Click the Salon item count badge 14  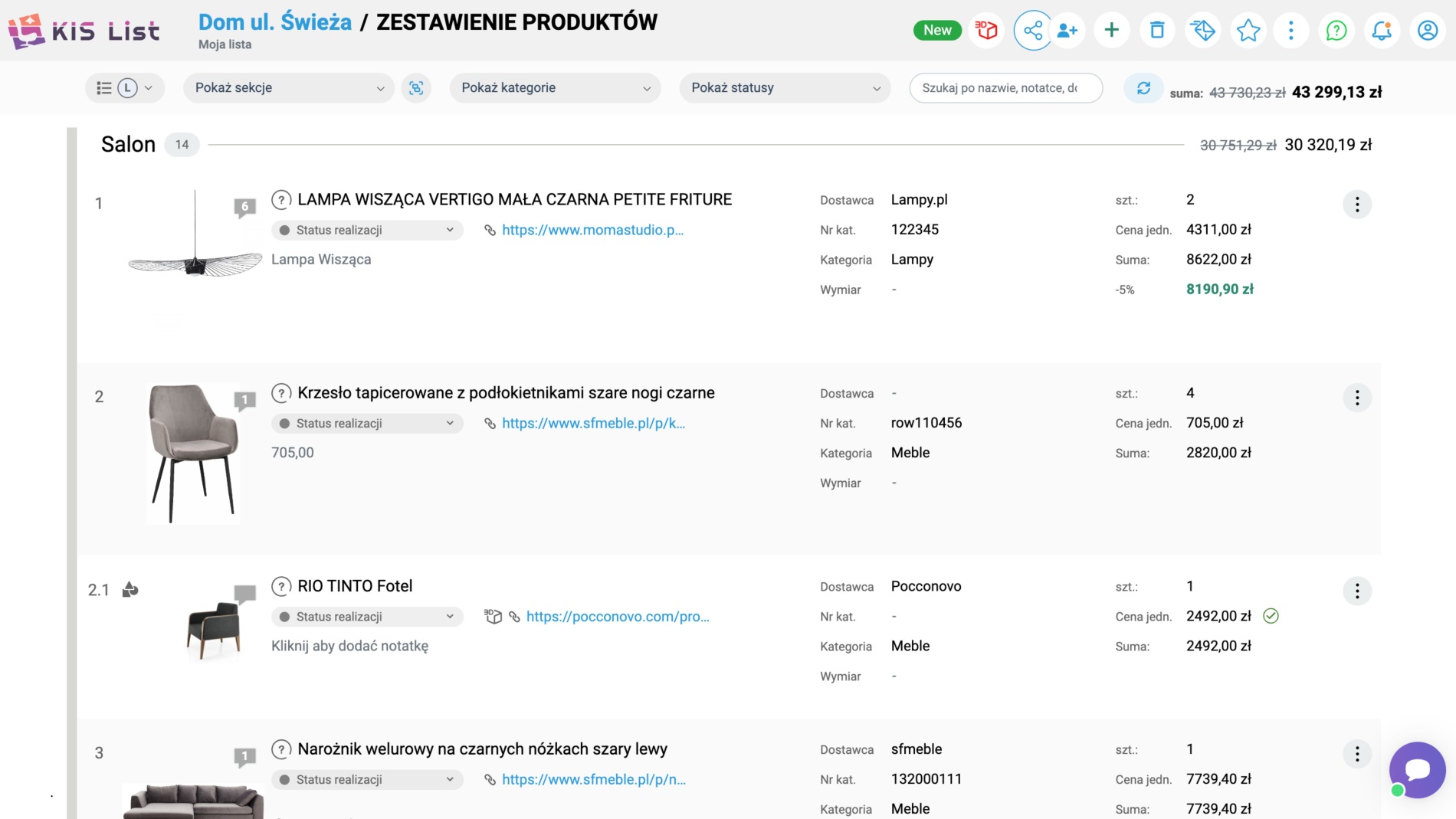[182, 145]
